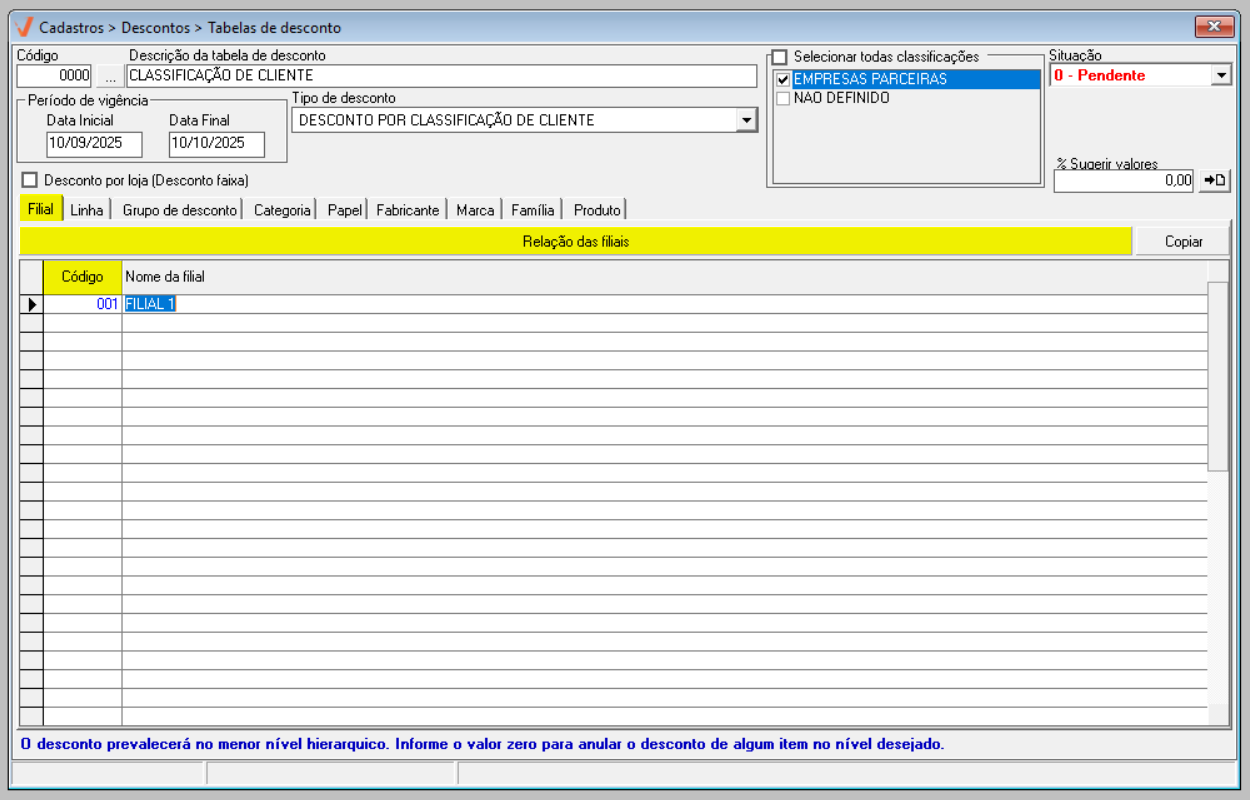Uncheck EMPRESAS PARCEIRAS classification

point(783,79)
